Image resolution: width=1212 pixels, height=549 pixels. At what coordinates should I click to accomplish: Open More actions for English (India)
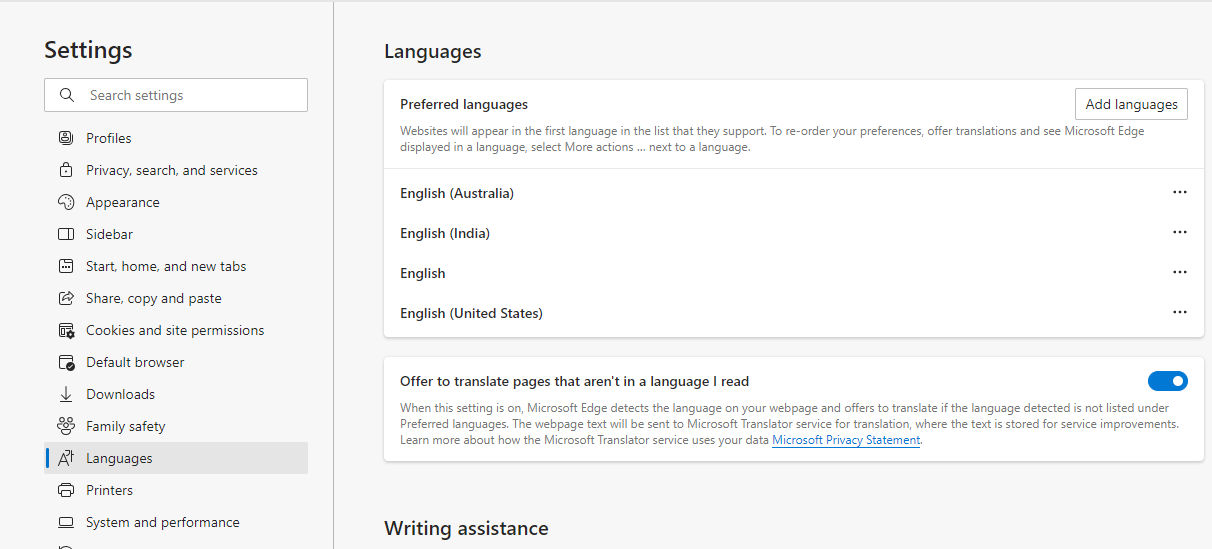1180,232
